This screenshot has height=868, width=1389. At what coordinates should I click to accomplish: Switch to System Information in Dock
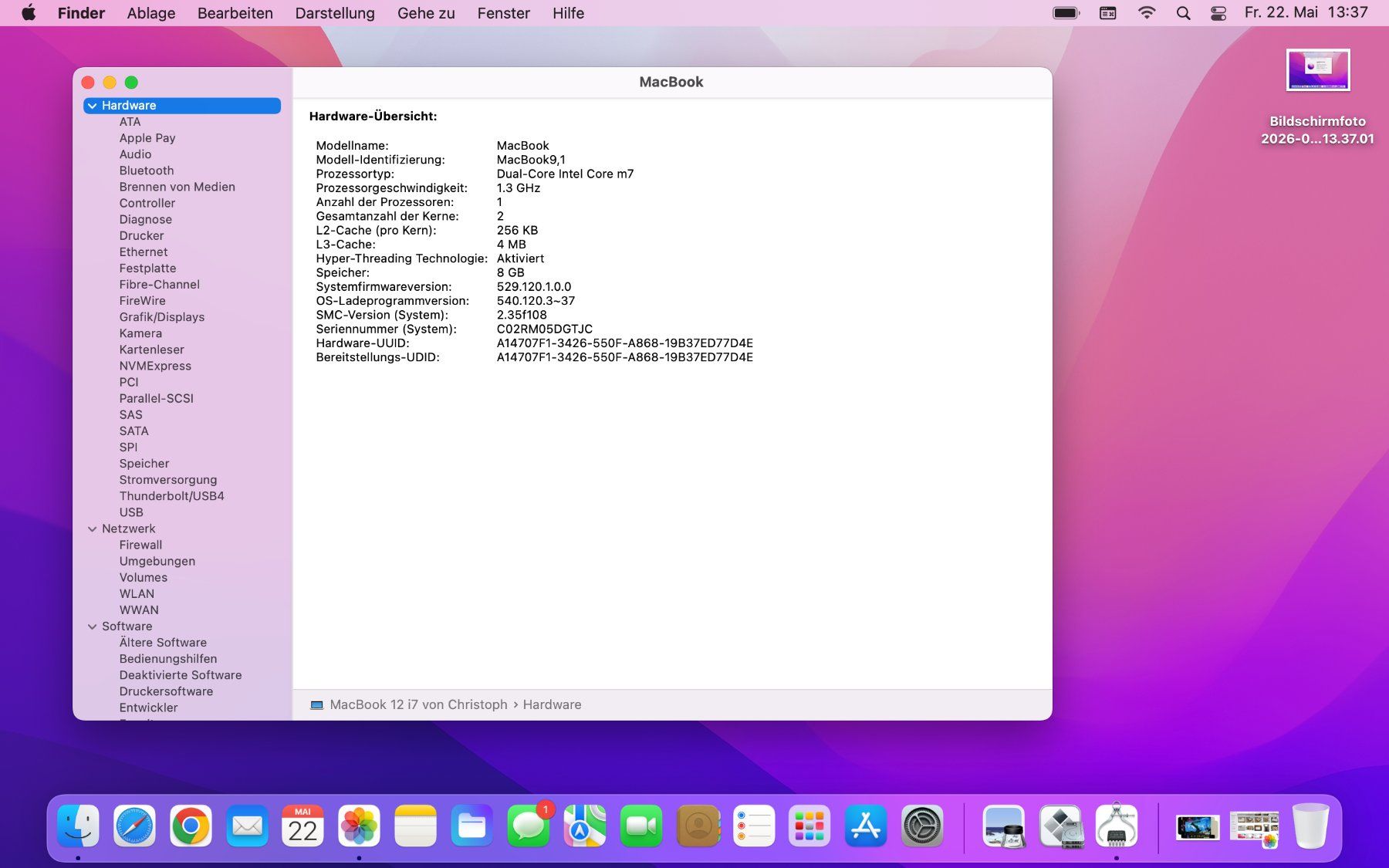1117,826
